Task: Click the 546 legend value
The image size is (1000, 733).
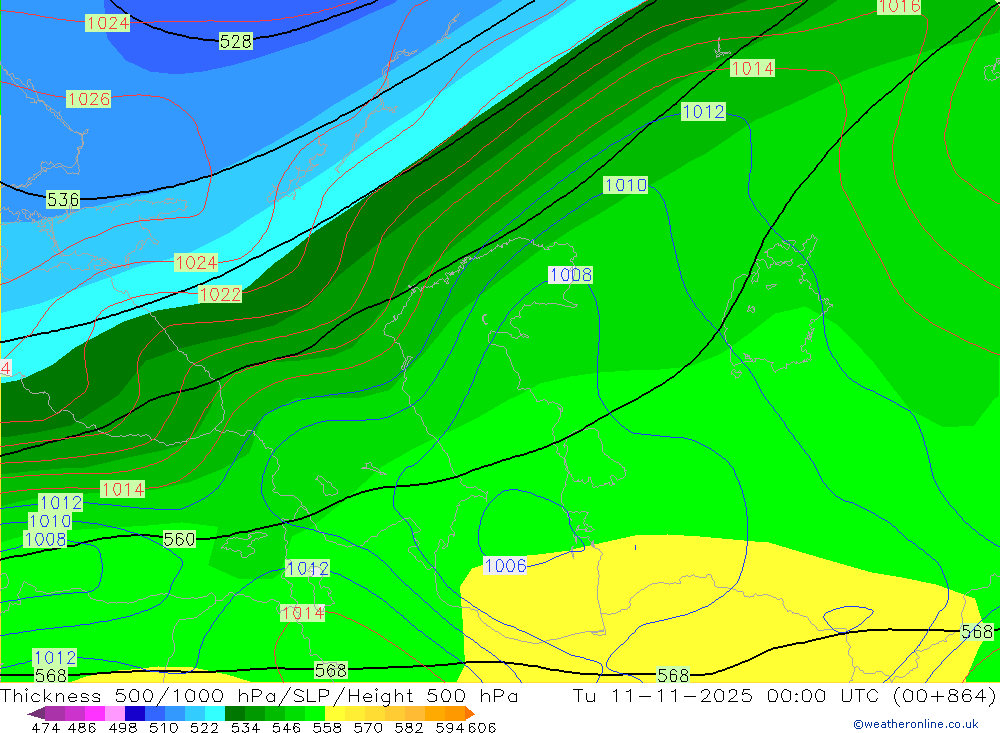Action: coord(286,727)
